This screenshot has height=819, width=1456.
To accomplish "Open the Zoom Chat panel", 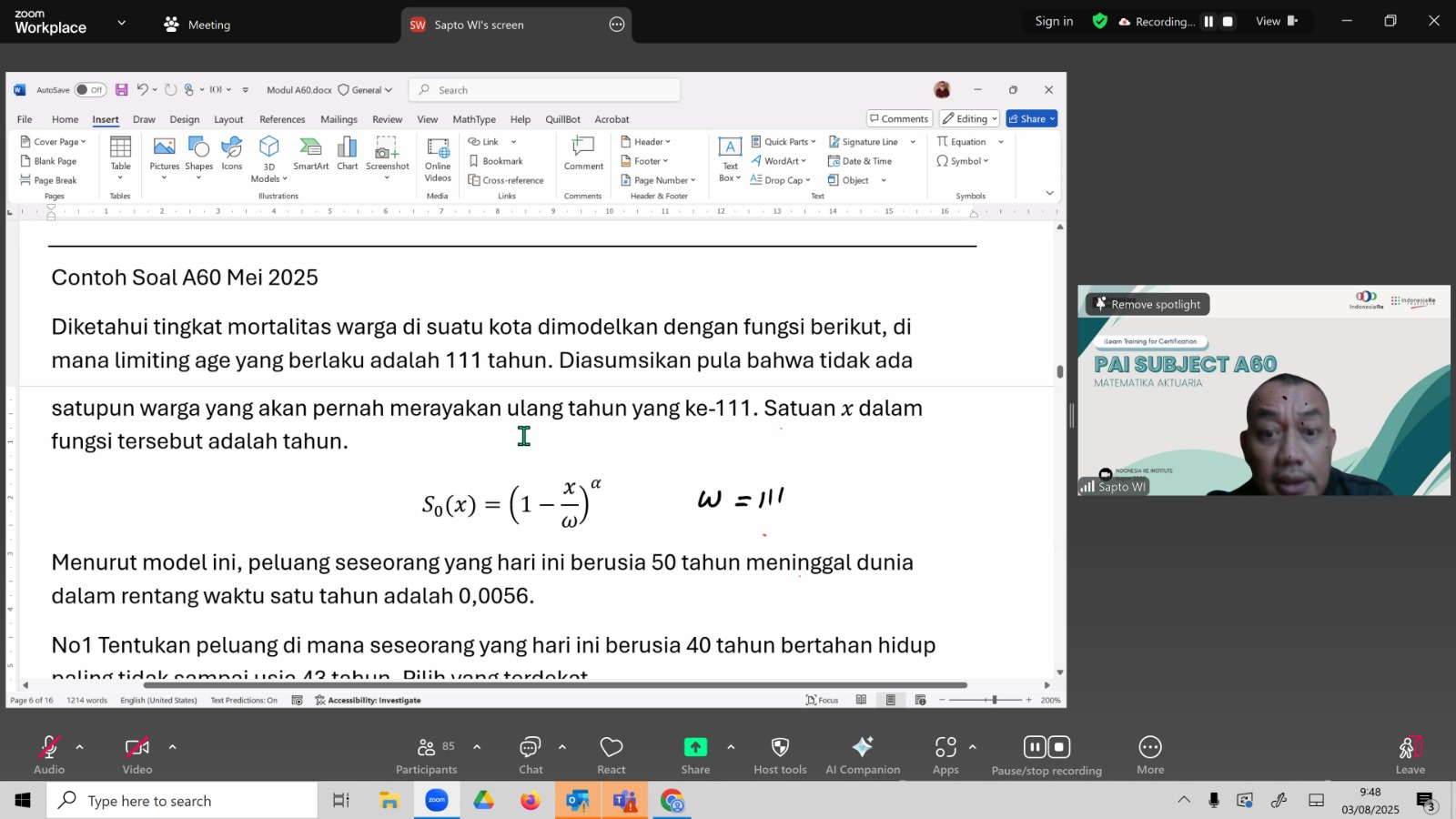I will (x=531, y=755).
